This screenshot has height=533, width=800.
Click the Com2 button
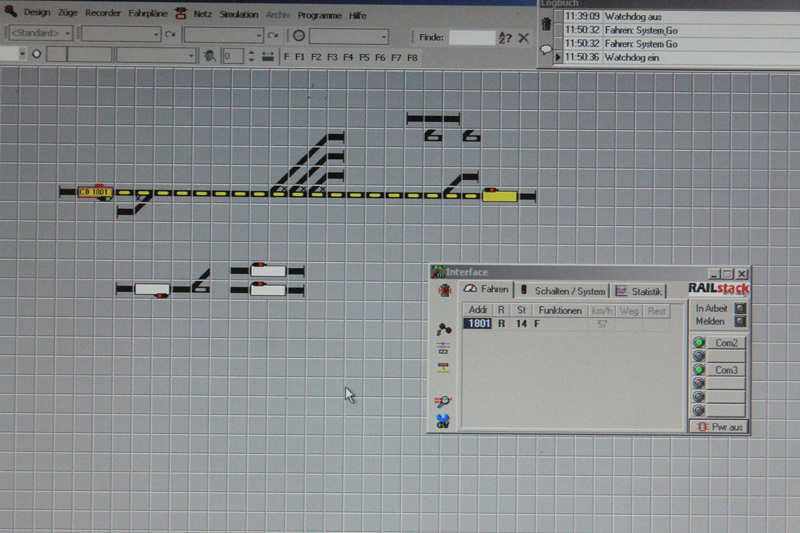(726, 343)
